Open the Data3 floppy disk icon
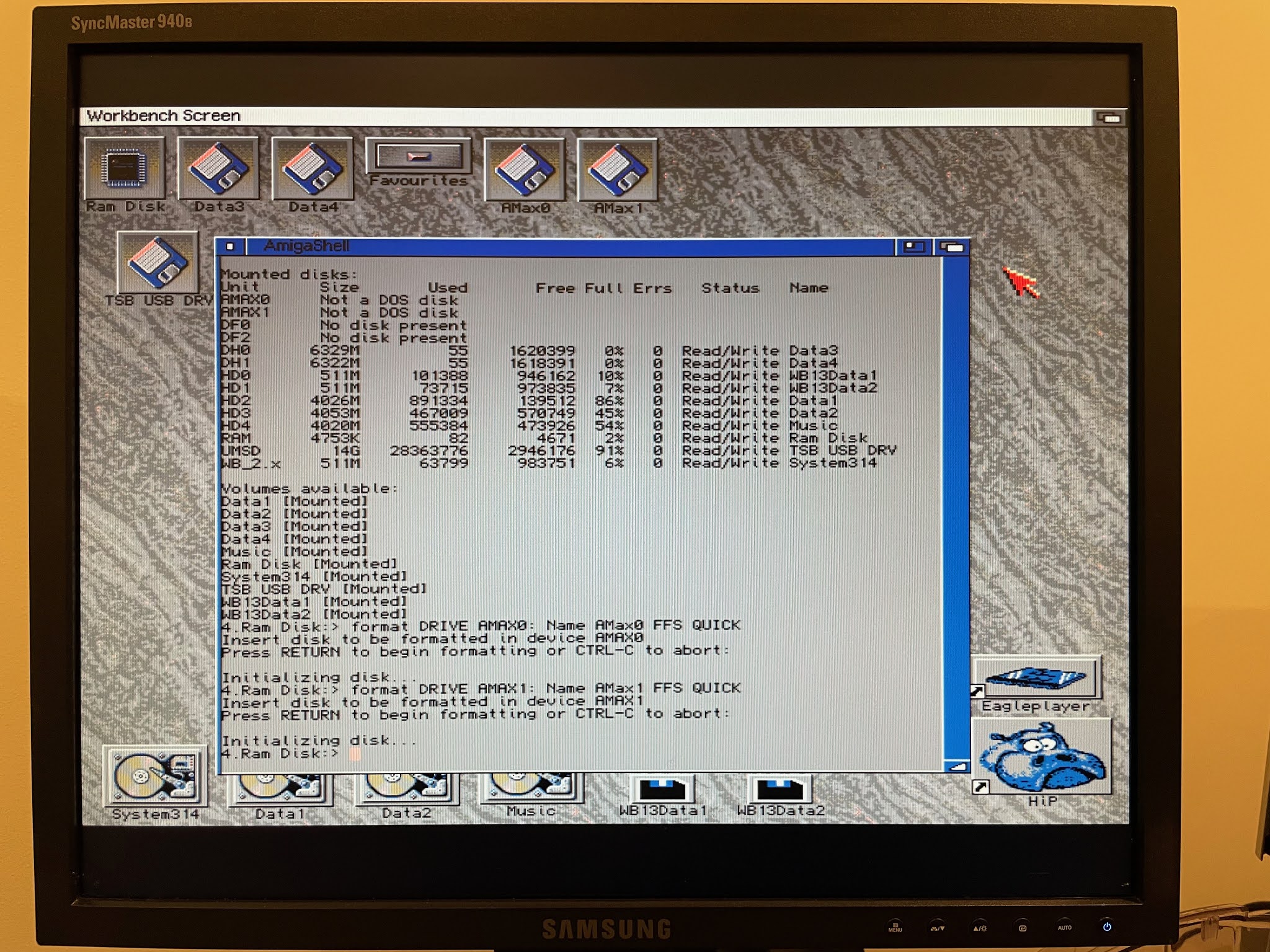The height and width of the screenshot is (952, 1270). pos(218,168)
